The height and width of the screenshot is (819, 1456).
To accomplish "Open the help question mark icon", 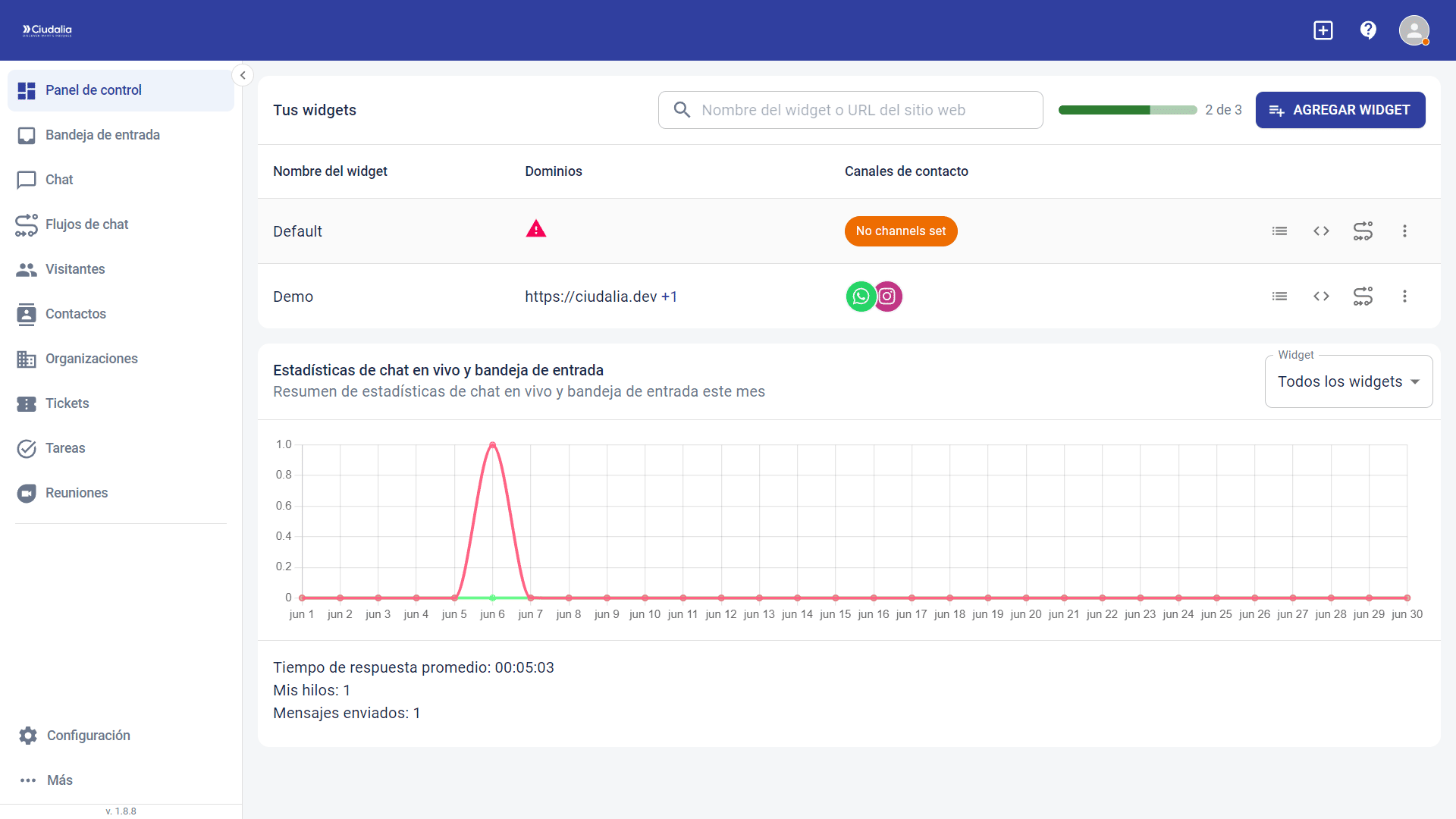I will pos(1368,30).
